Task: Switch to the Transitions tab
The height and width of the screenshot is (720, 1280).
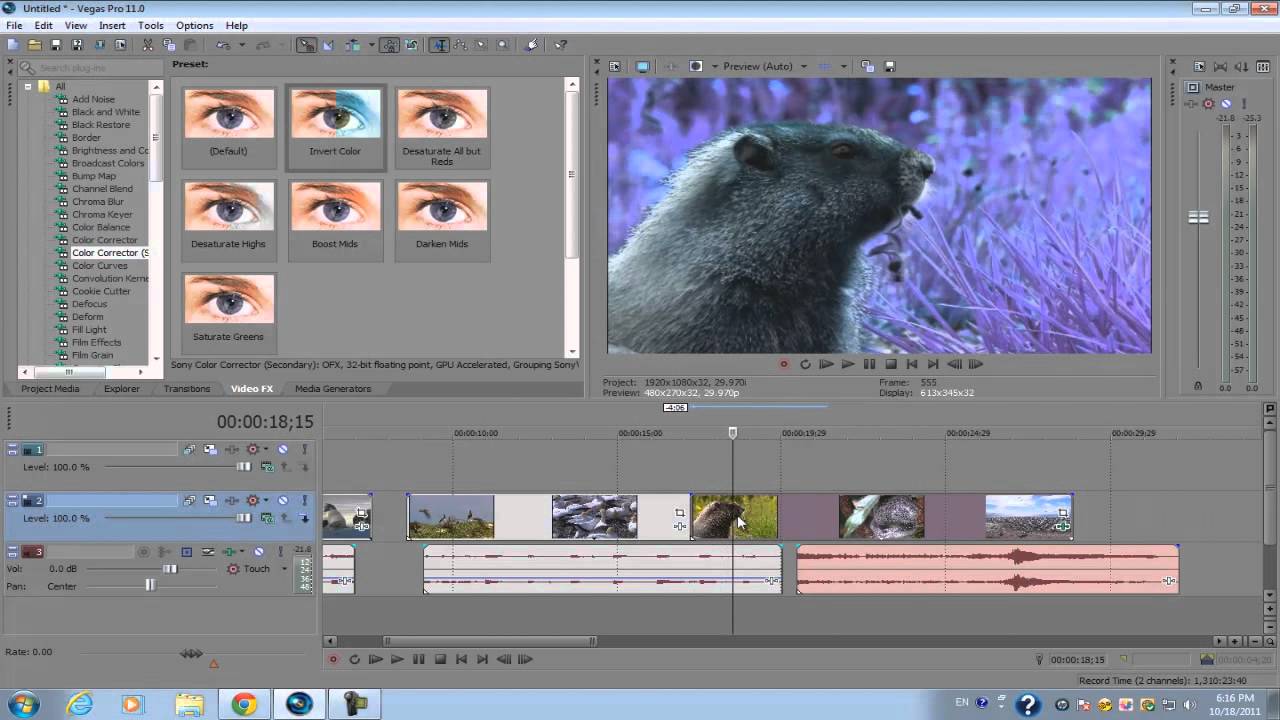Action: coord(187,388)
